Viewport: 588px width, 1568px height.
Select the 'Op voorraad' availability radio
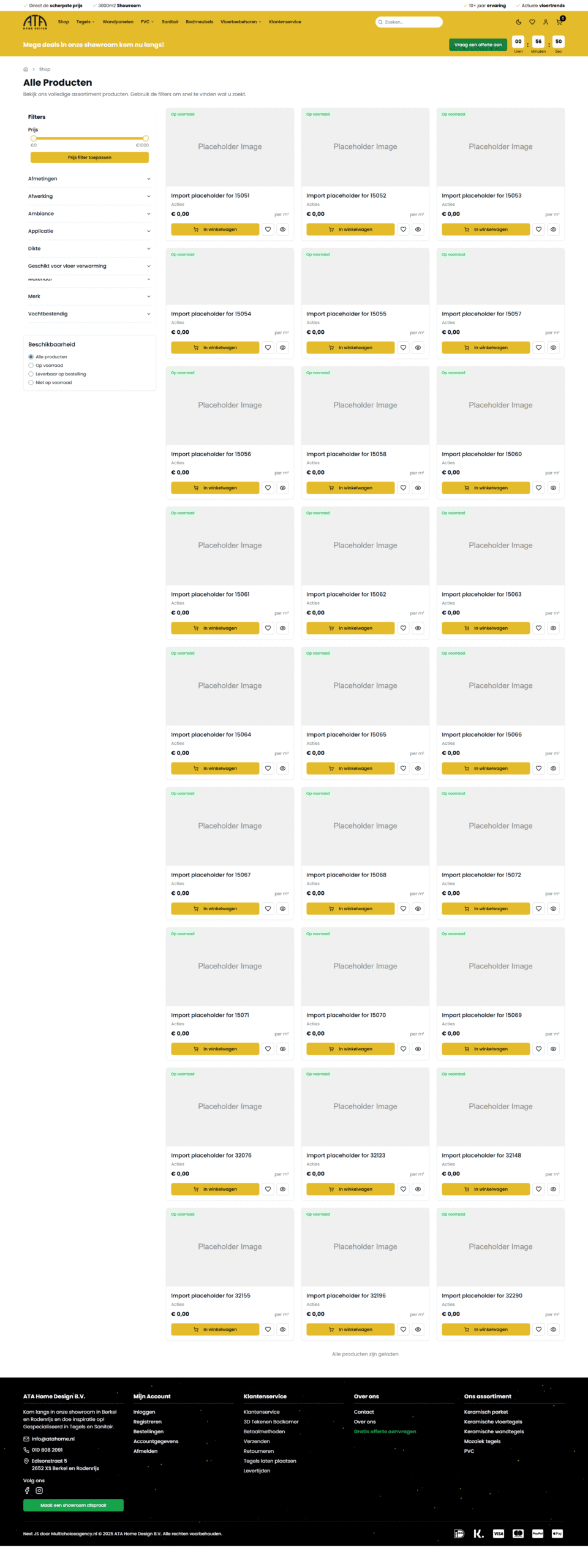pos(31,366)
